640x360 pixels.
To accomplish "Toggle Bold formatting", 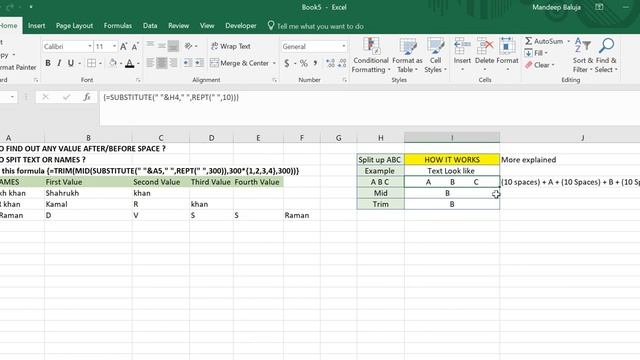I will pos(48,63).
